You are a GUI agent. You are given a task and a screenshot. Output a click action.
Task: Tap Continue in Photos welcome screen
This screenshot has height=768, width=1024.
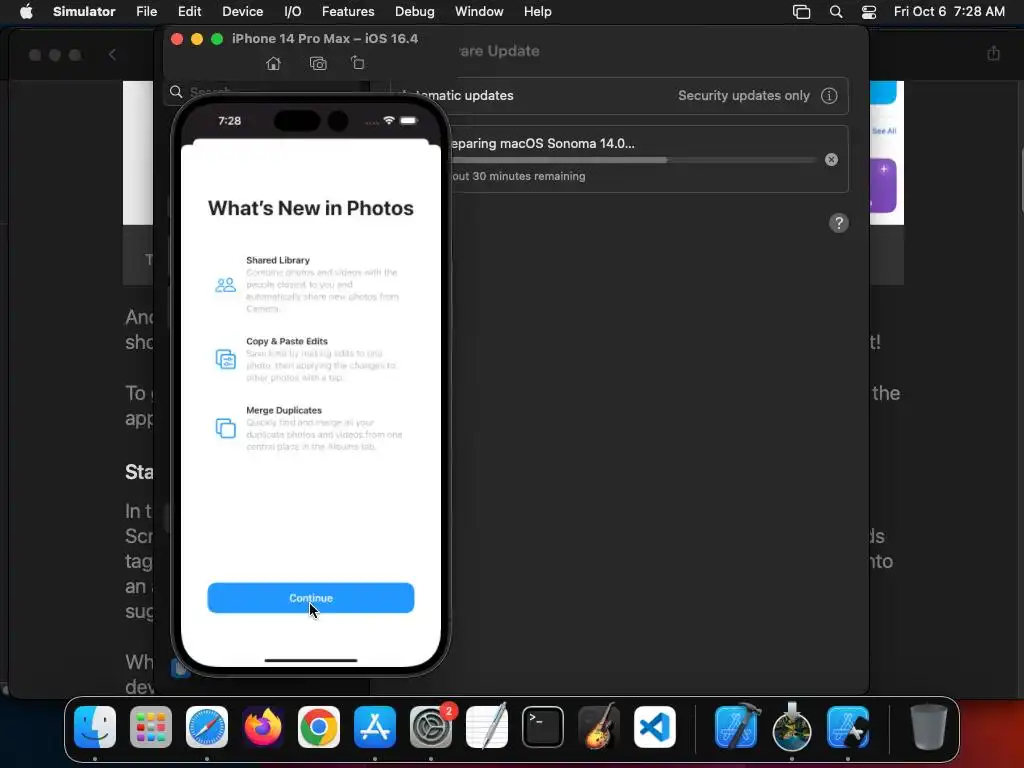(311, 598)
